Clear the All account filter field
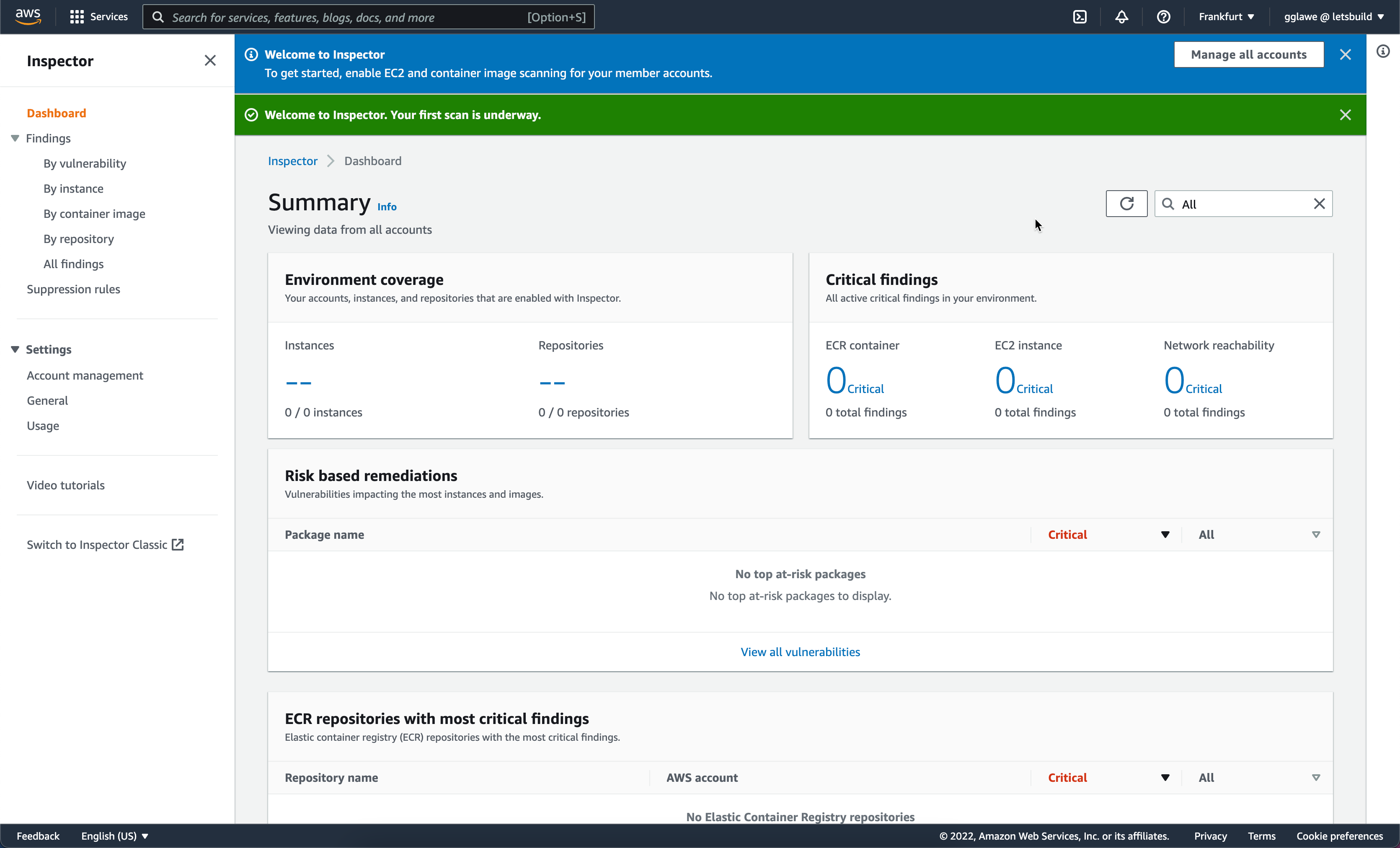 pyautogui.click(x=1319, y=204)
